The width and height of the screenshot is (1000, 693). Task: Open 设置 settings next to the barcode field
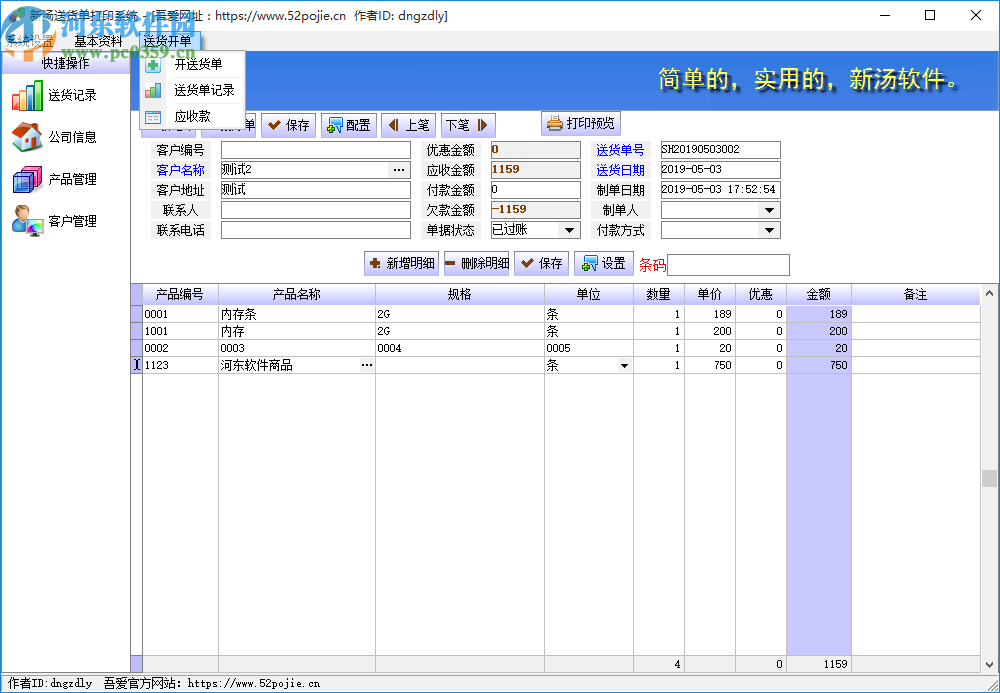coord(604,263)
